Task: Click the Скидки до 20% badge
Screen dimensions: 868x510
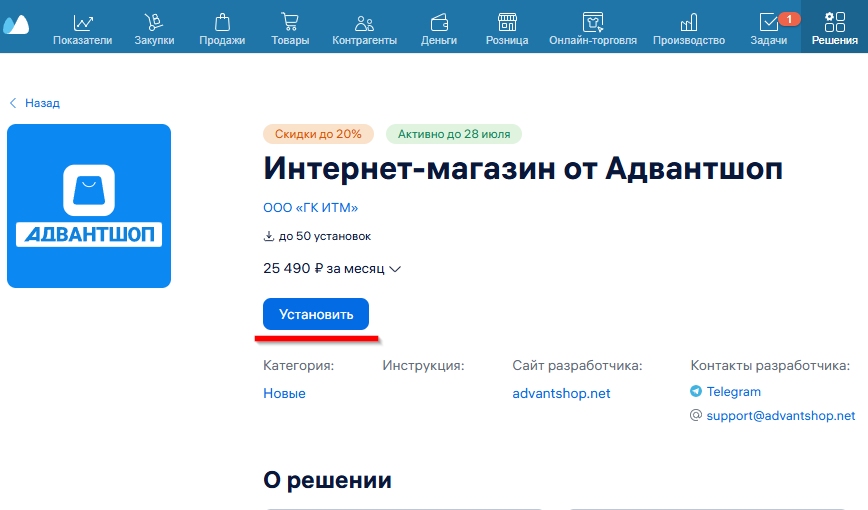Action: pyautogui.click(x=318, y=134)
